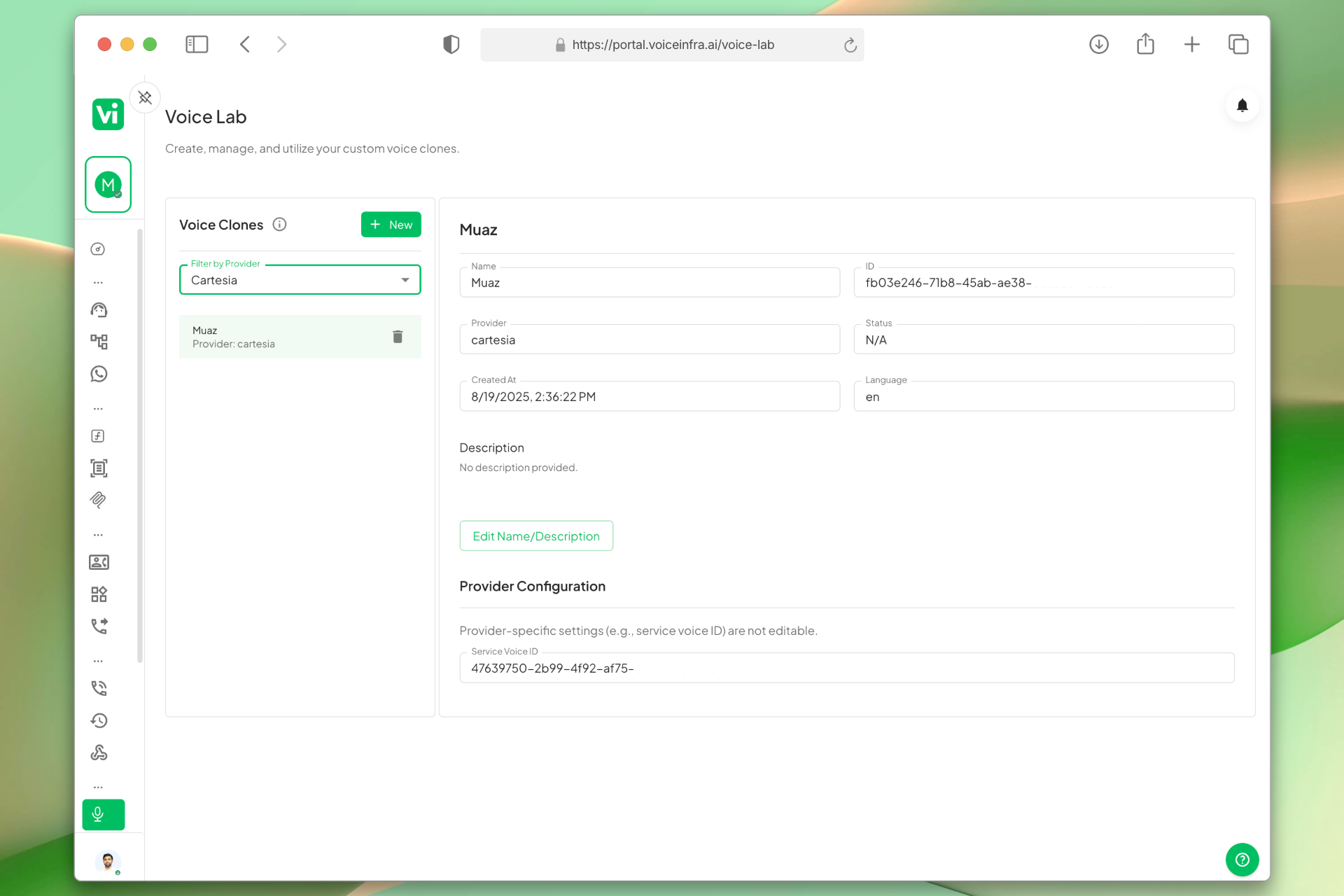Open the document scan icon in sidebar
Viewport: 1344px width, 896px height.
[99, 468]
